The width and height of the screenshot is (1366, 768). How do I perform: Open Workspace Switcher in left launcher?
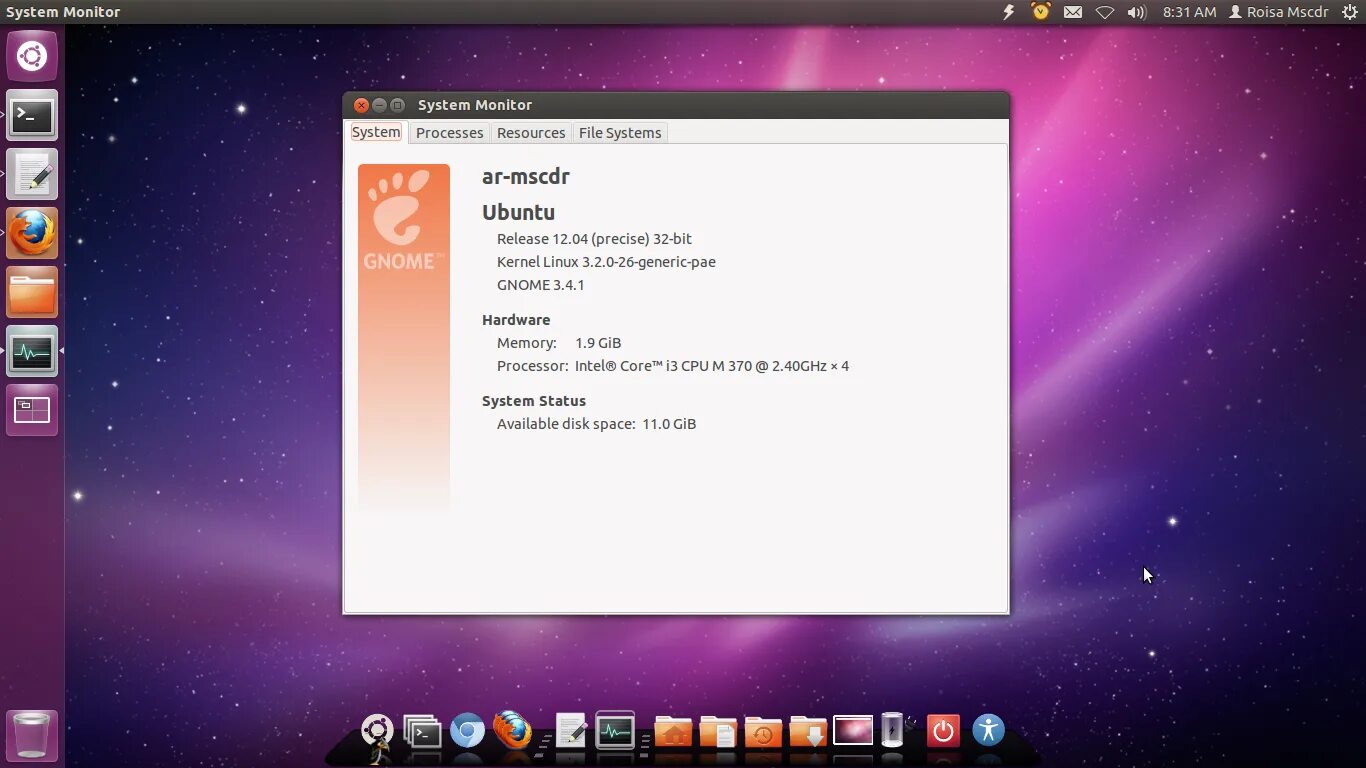(x=32, y=410)
